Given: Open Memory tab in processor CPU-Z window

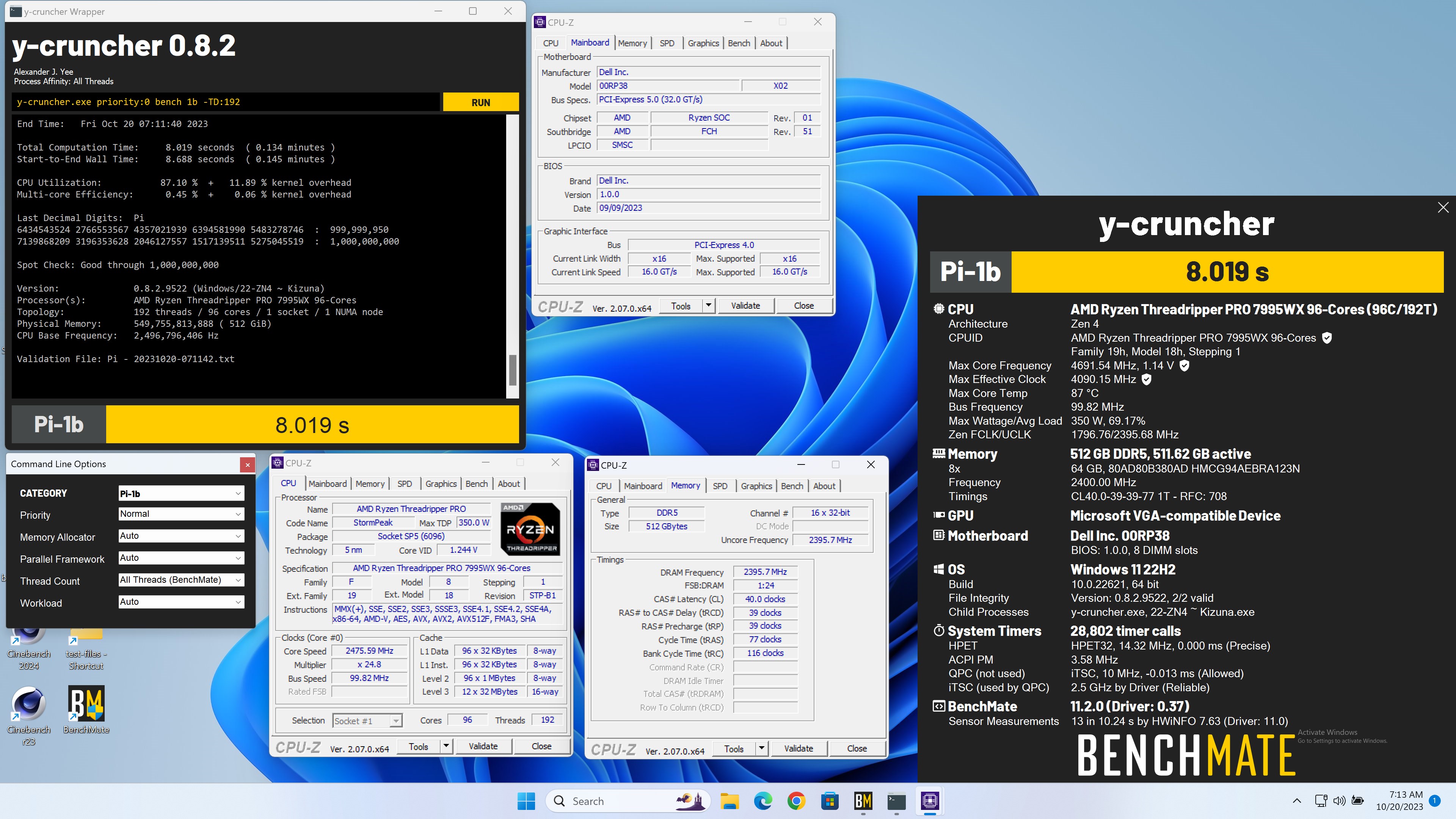Looking at the screenshot, I should [370, 484].
